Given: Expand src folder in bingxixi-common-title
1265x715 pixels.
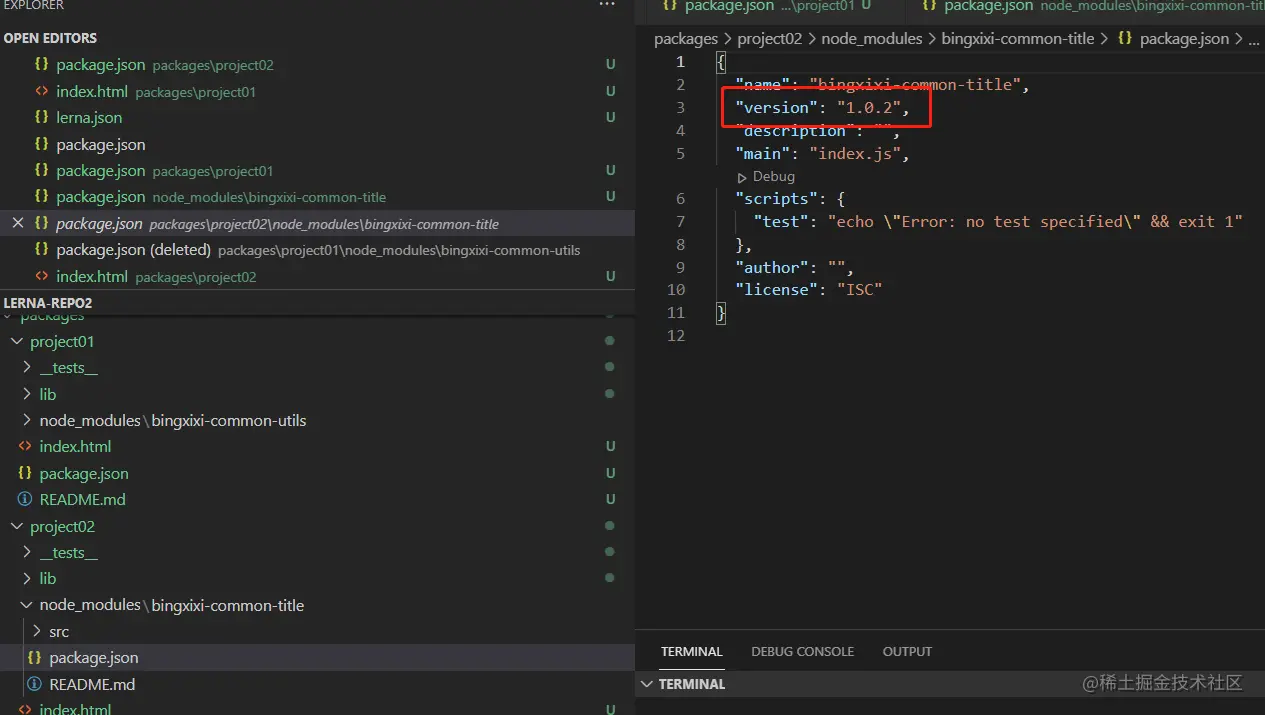Looking at the screenshot, I should [36, 632].
